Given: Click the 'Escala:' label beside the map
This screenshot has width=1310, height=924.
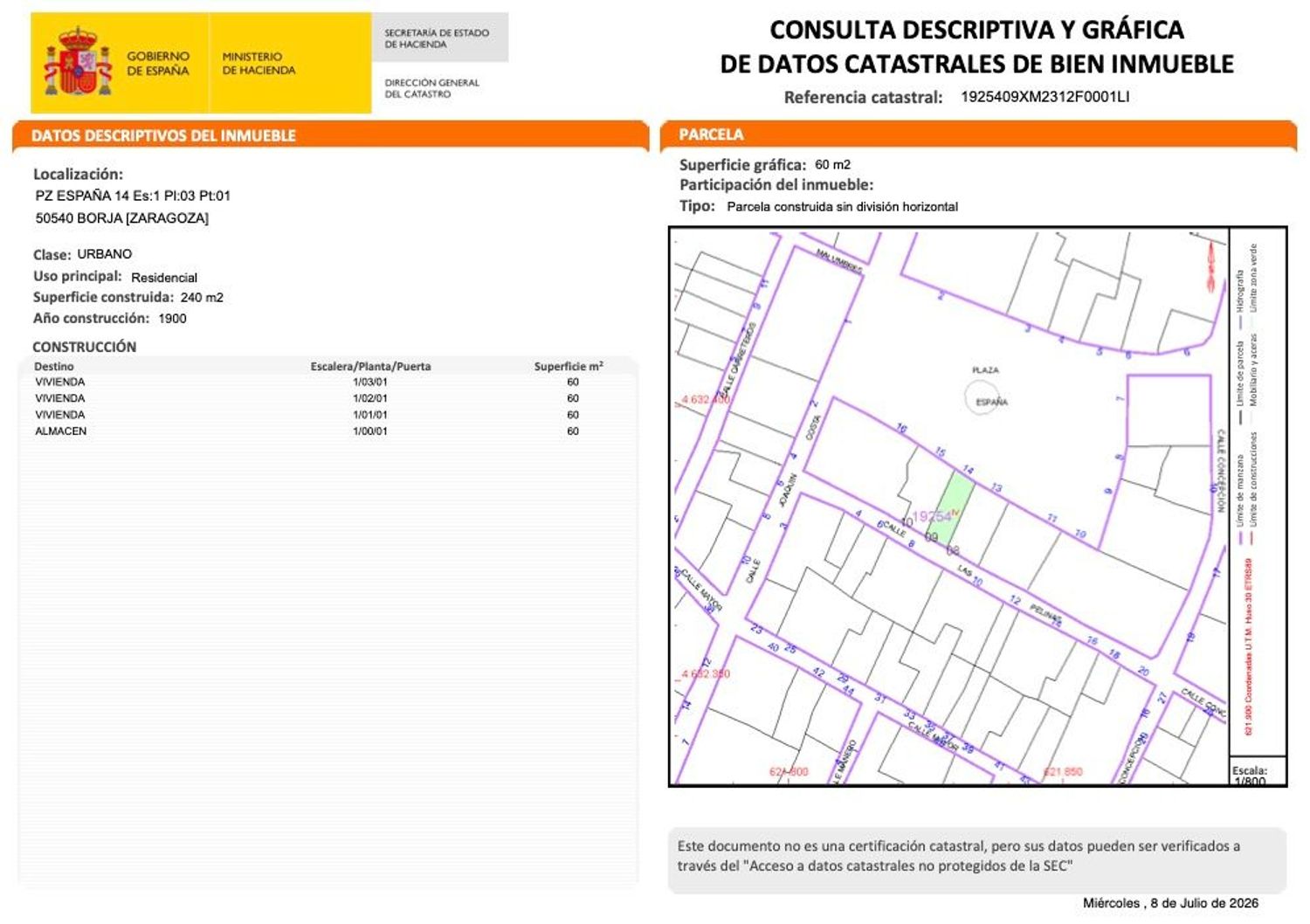Looking at the screenshot, I should click(x=1249, y=770).
